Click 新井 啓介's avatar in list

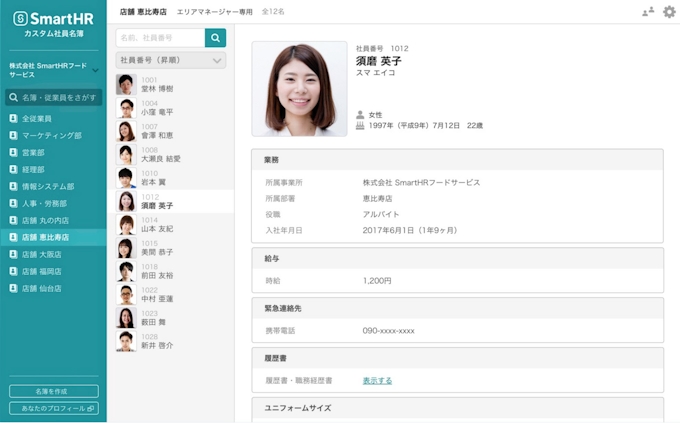tap(125, 341)
